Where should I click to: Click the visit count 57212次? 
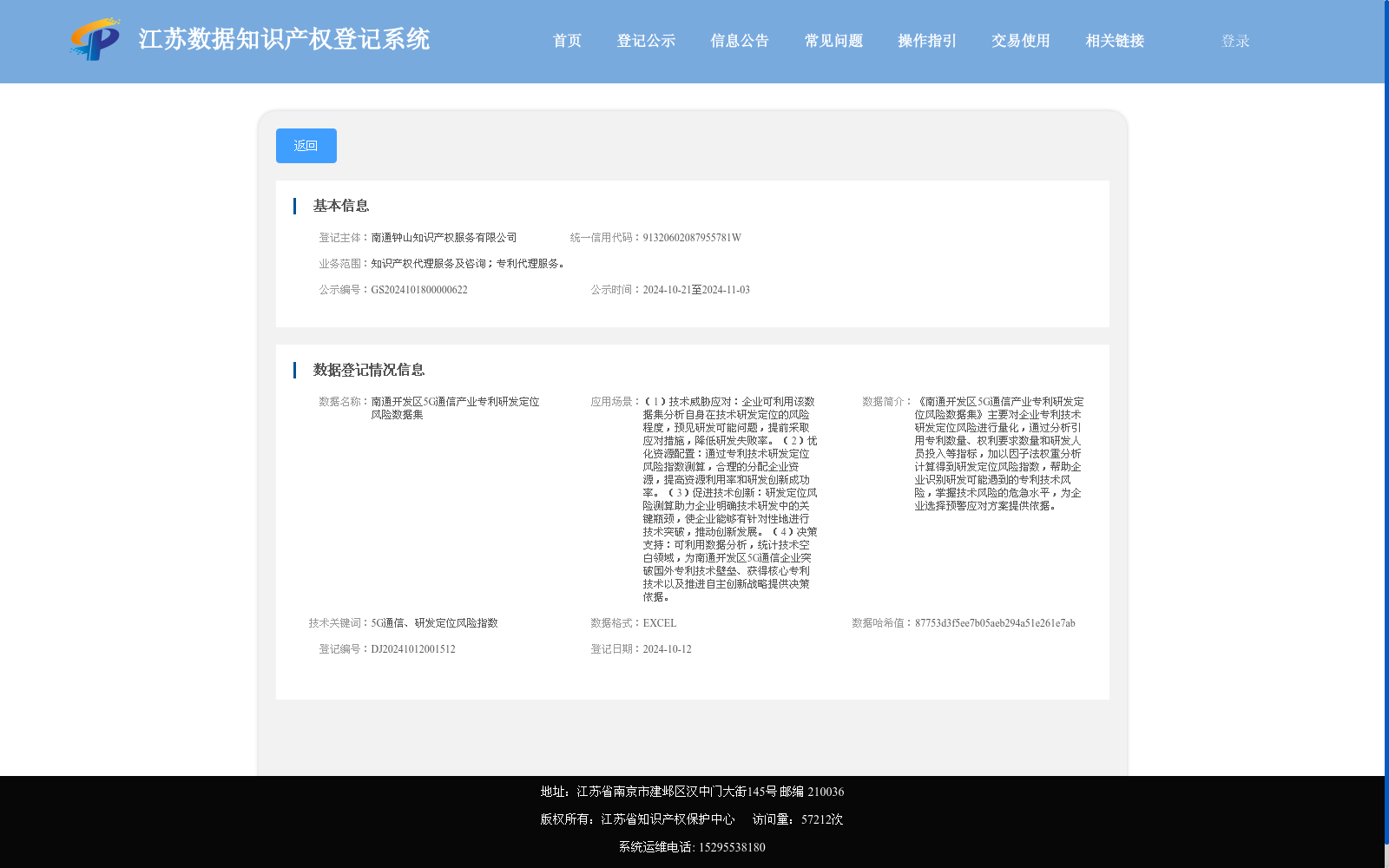[822, 819]
